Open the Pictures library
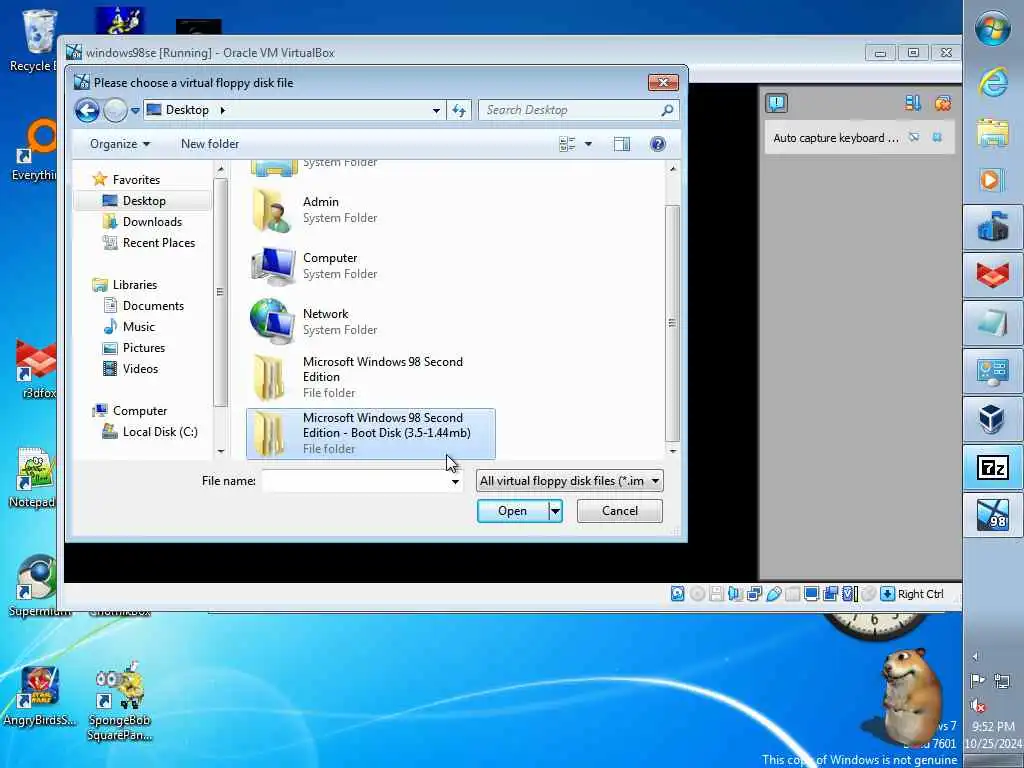Viewport: 1024px width, 768px height. pos(143,348)
